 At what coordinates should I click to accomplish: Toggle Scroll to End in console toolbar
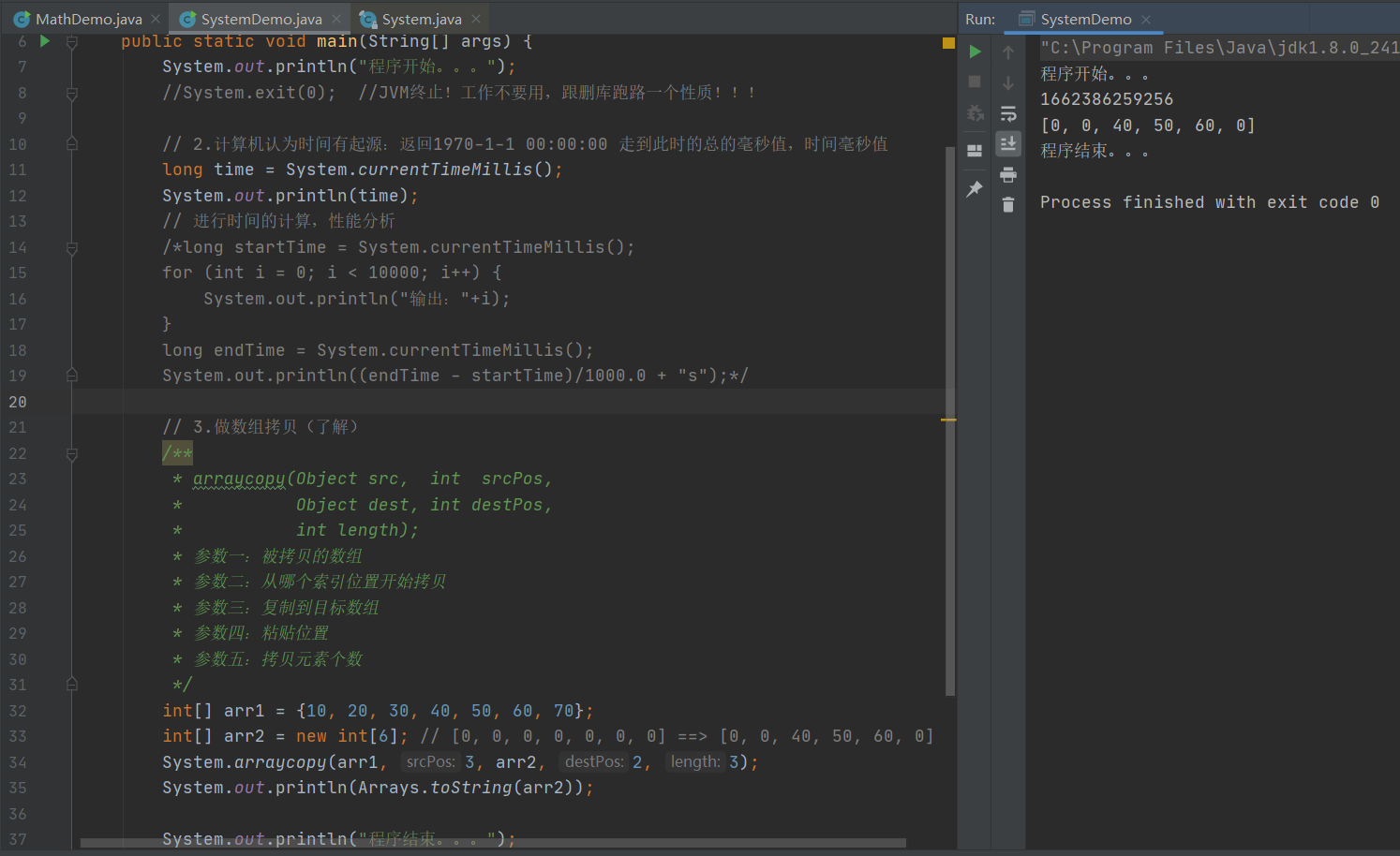[1008, 143]
